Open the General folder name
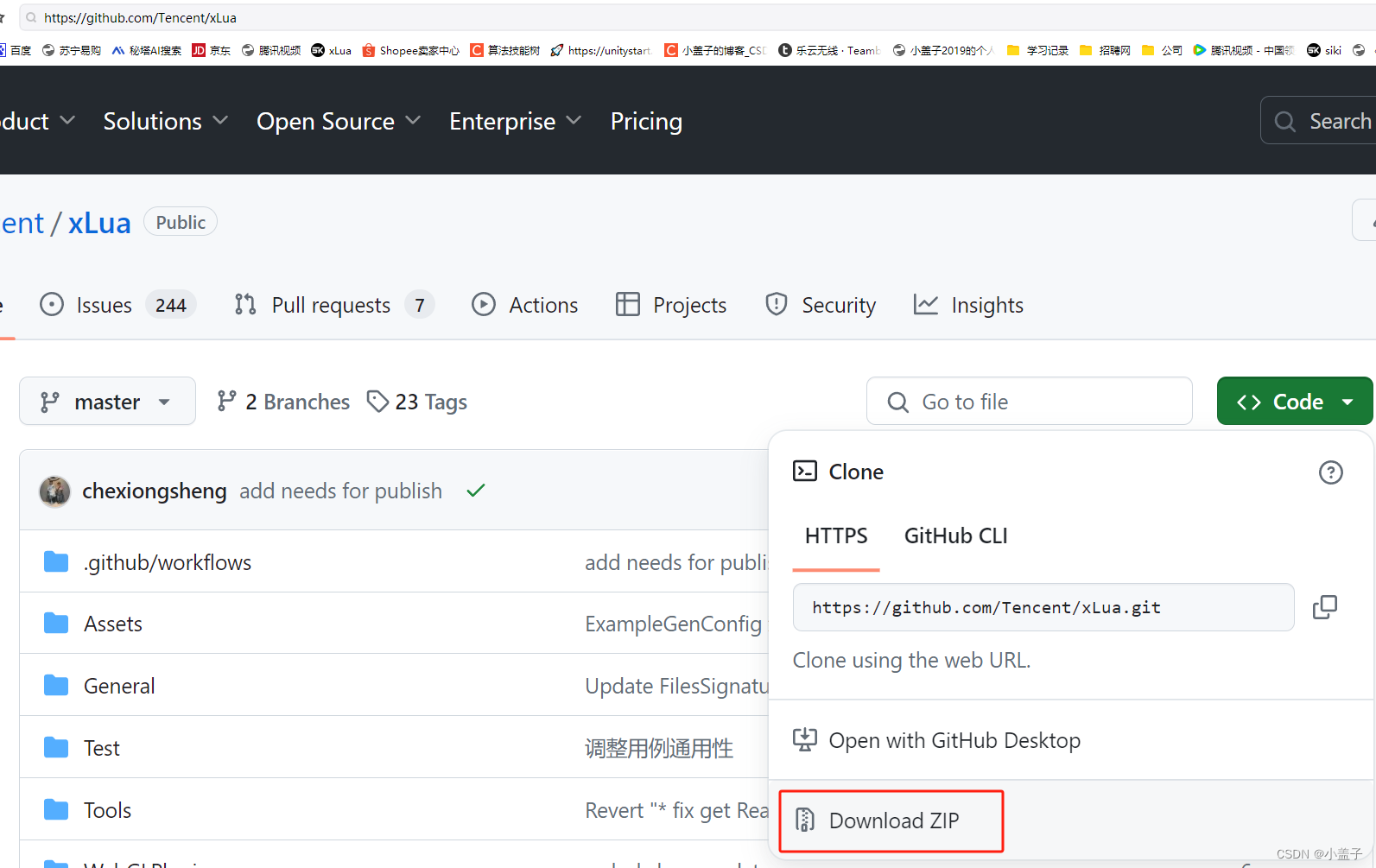Viewport: 1376px width, 868px height. (119, 686)
